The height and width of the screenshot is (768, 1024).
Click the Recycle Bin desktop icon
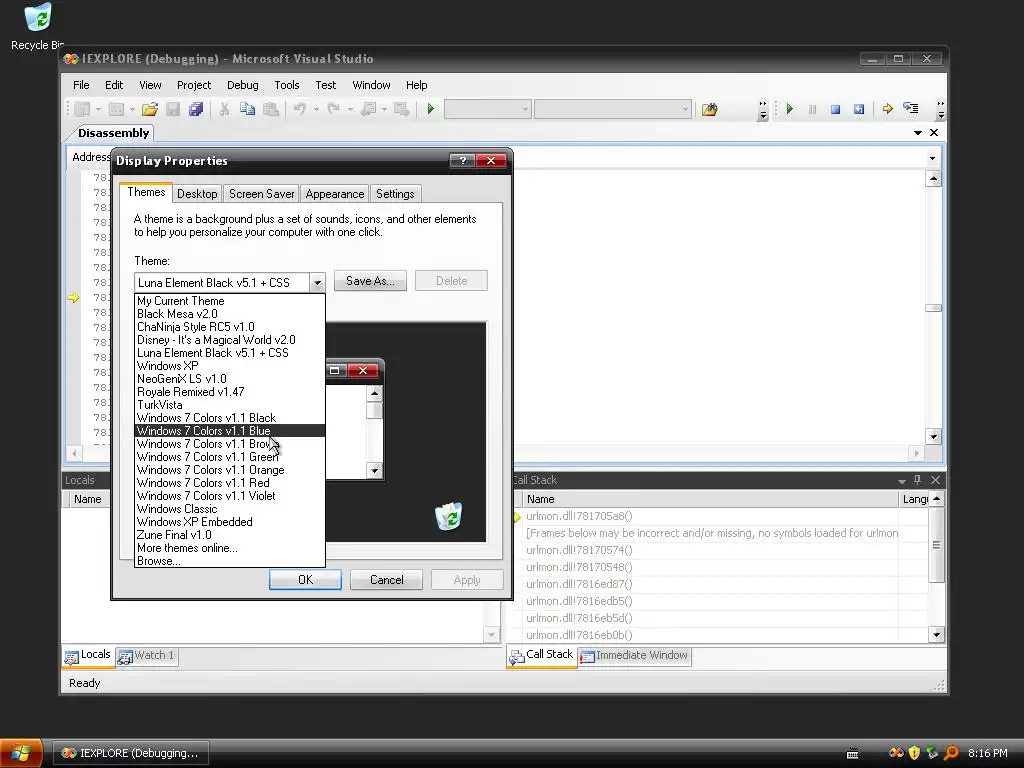(x=37, y=26)
